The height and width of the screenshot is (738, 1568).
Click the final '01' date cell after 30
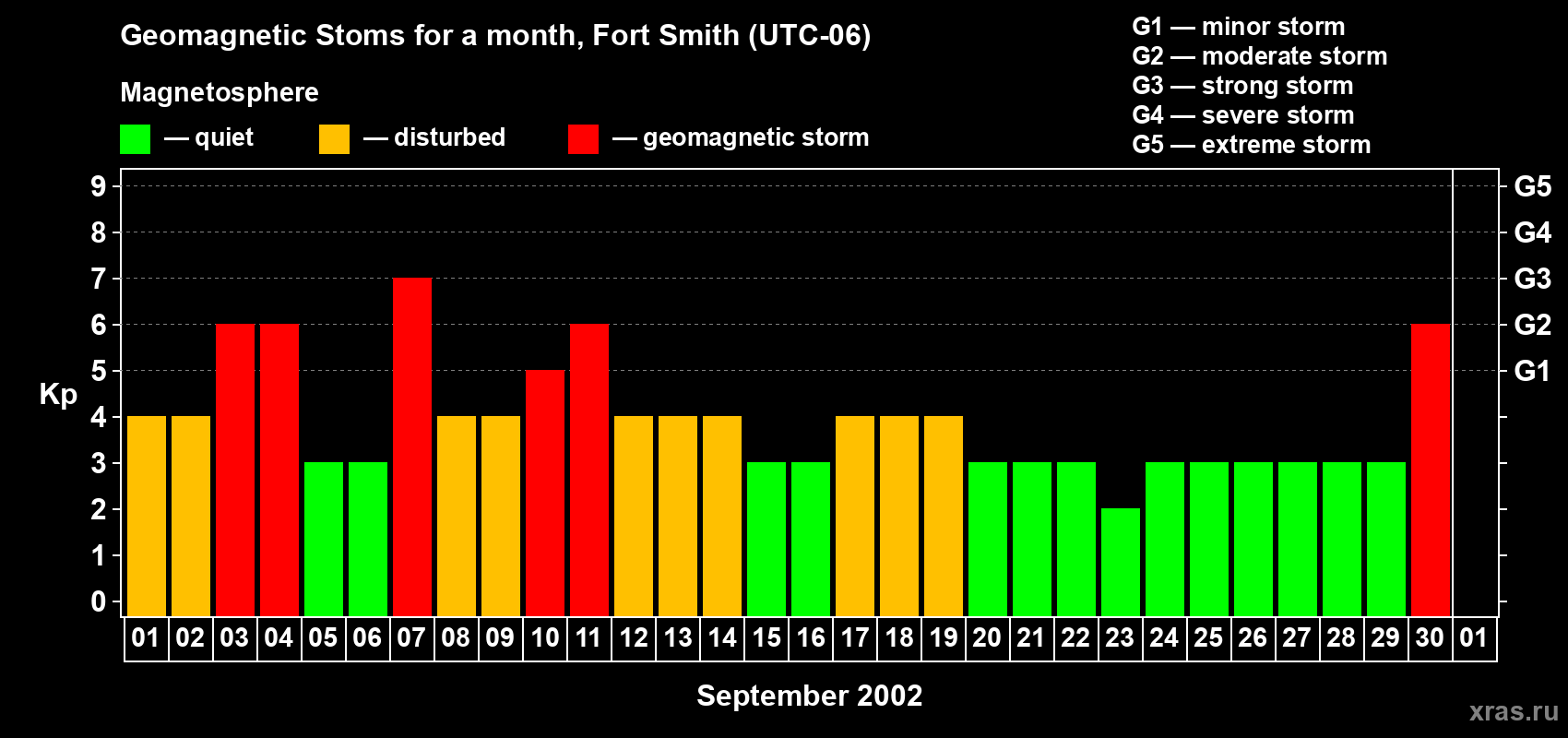click(x=1475, y=638)
